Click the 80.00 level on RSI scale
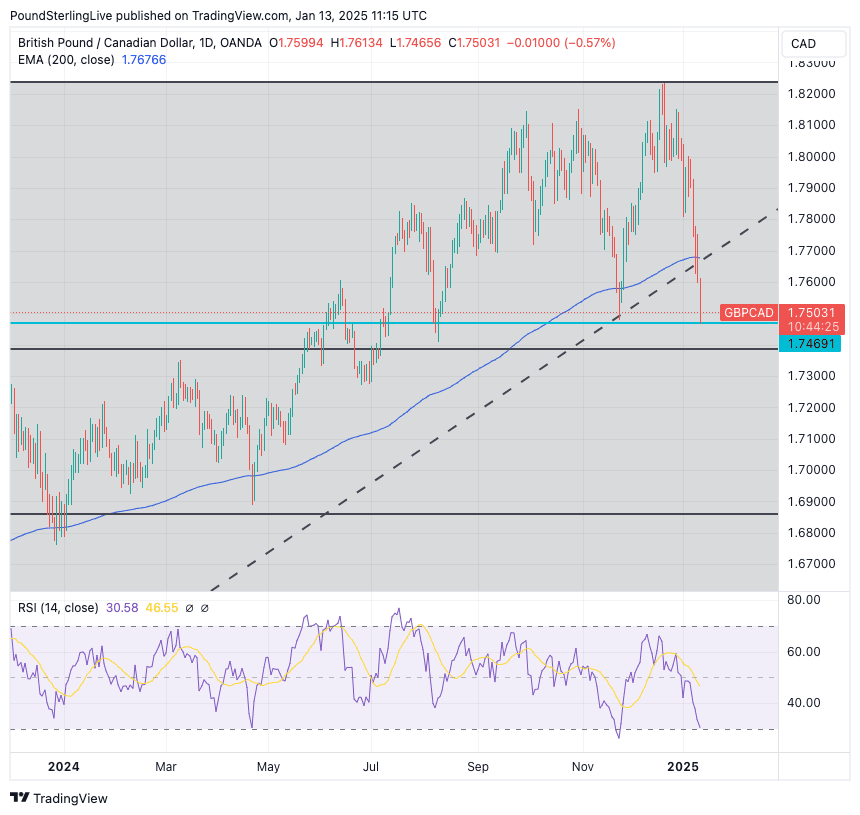 click(x=804, y=600)
